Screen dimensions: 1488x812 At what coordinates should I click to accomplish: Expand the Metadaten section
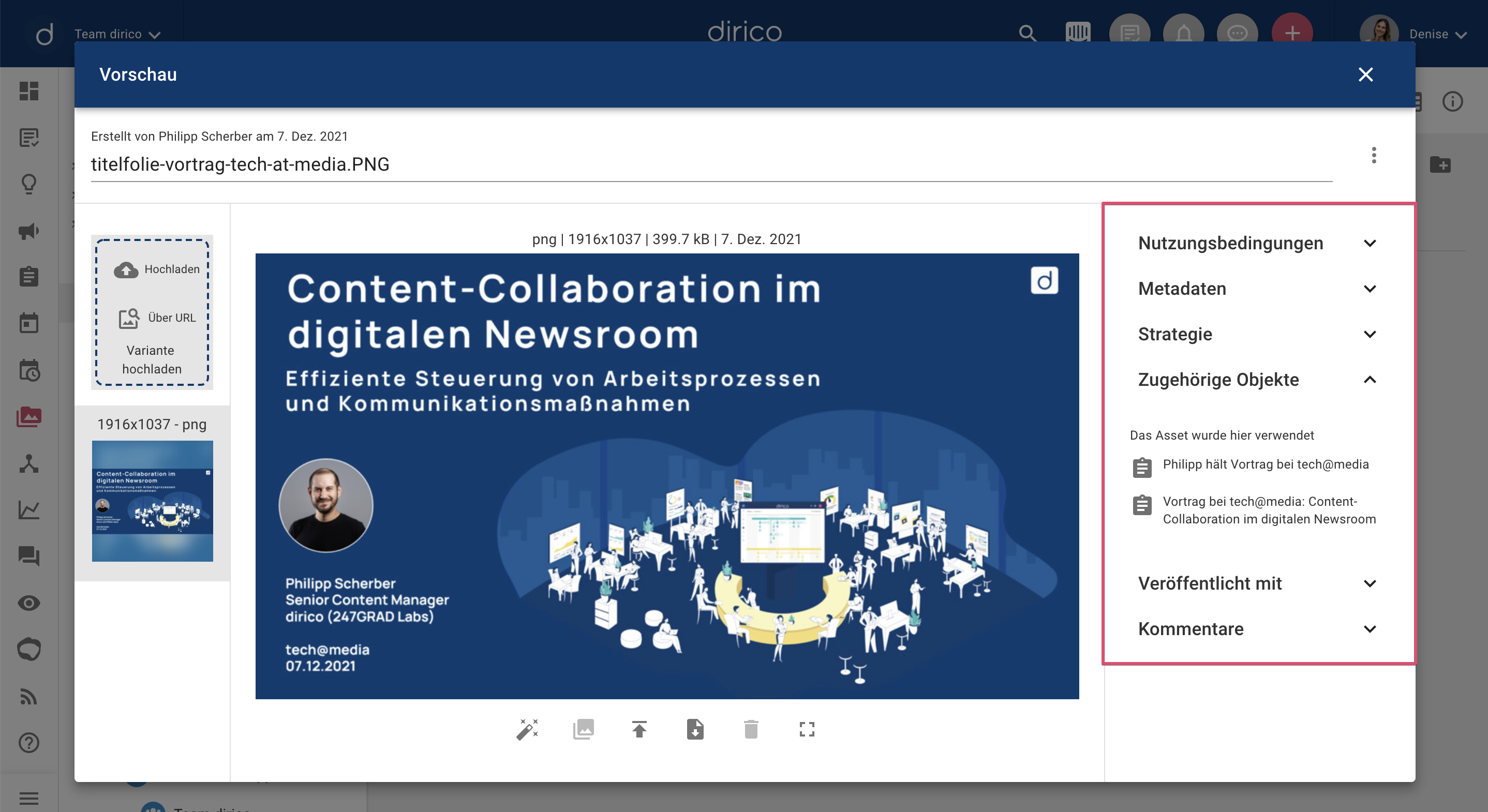click(x=1259, y=289)
